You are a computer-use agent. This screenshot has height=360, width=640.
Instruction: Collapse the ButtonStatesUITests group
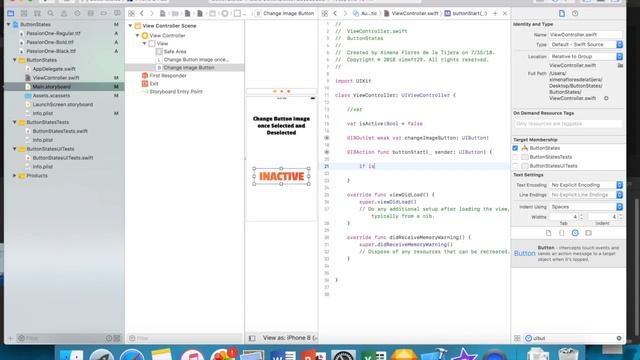[x=15, y=149]
